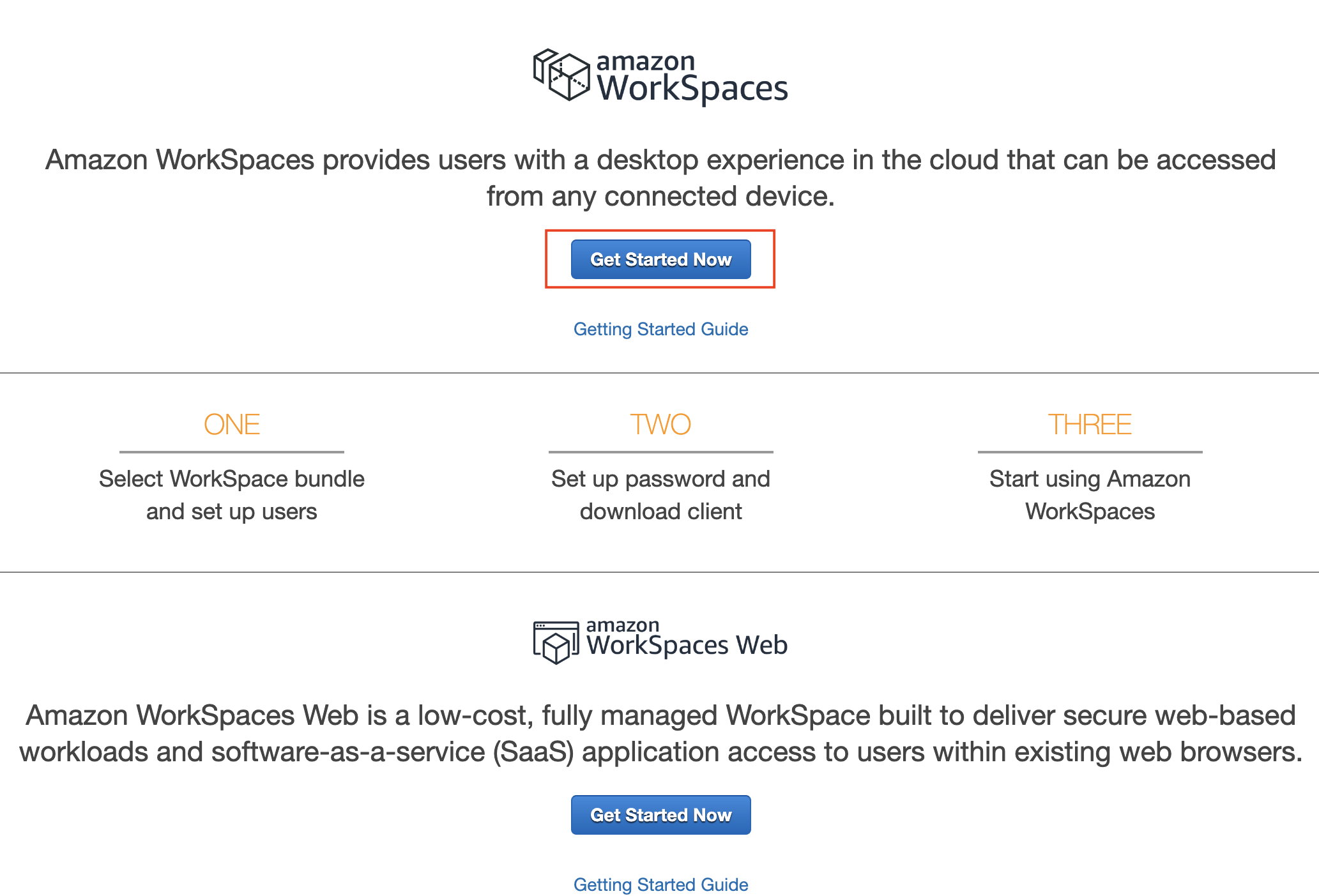Click the TWO step heading
Screen dimensions: 1319x896
point(660,425)
